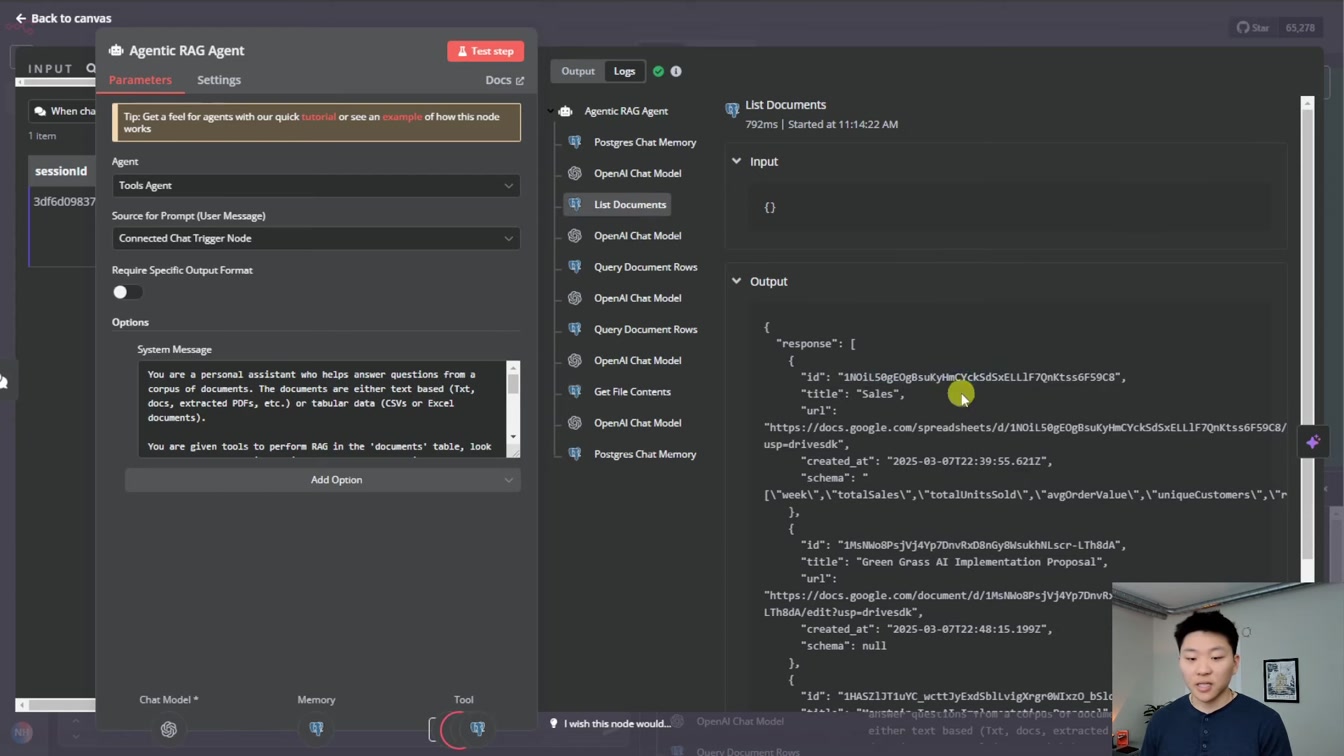The height and width of the screenshot is (756, 1344).
Task: Click the up arrow of the System Message scrollbar
Action: (x=513, y=367)
